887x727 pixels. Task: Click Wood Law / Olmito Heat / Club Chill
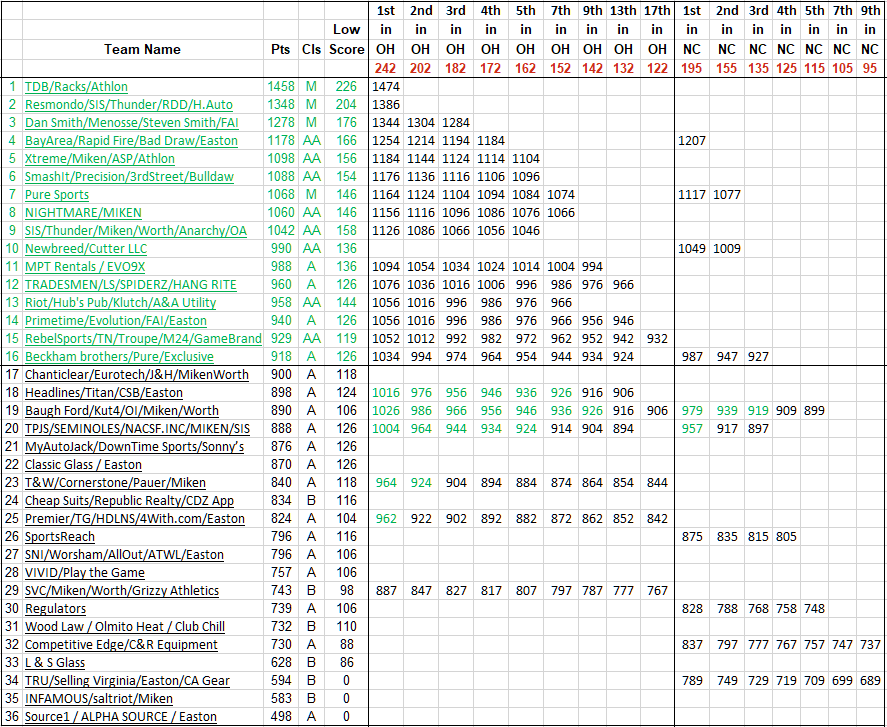tap(125, 627)
